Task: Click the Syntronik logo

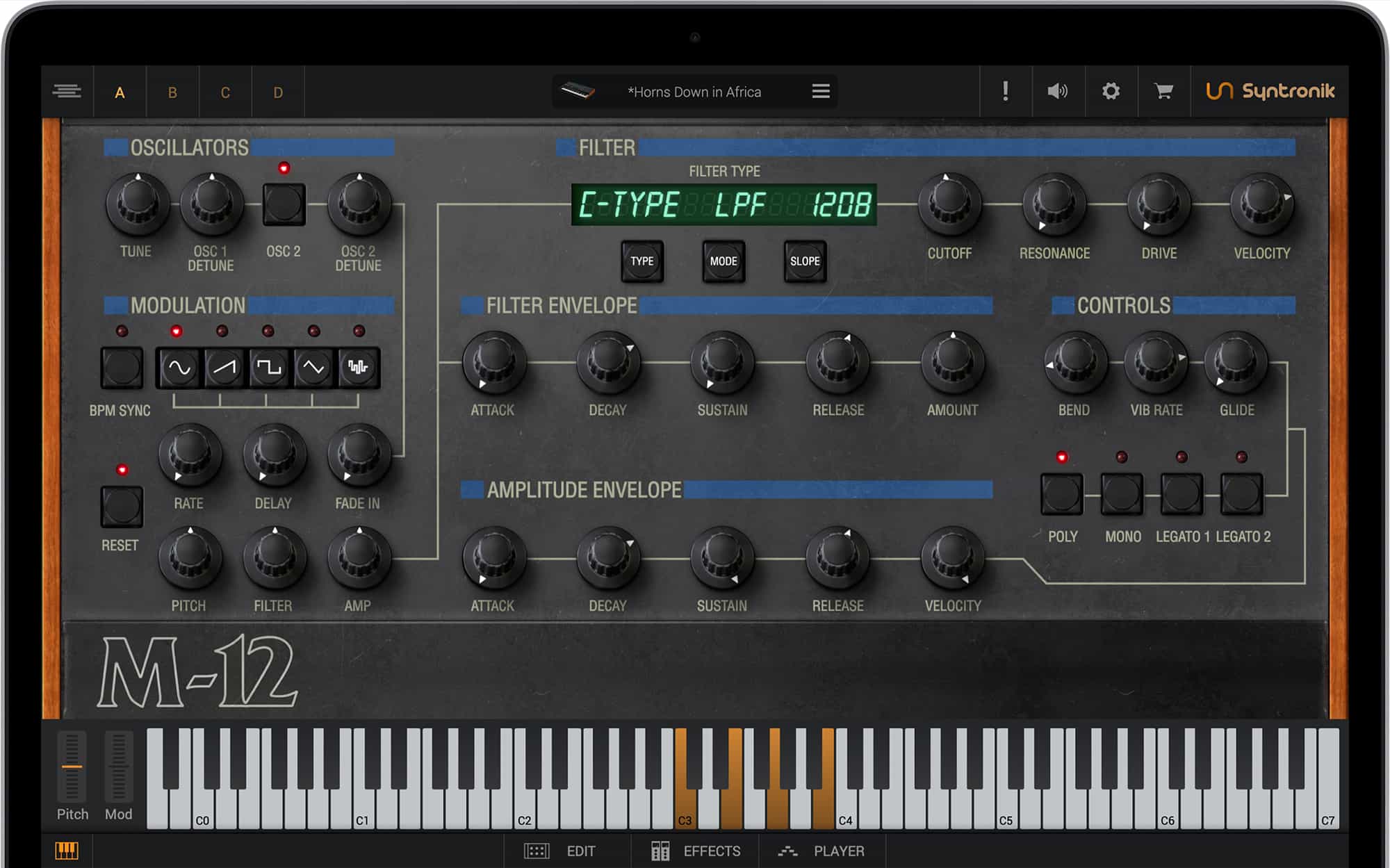Action: tap(1270, 91)
